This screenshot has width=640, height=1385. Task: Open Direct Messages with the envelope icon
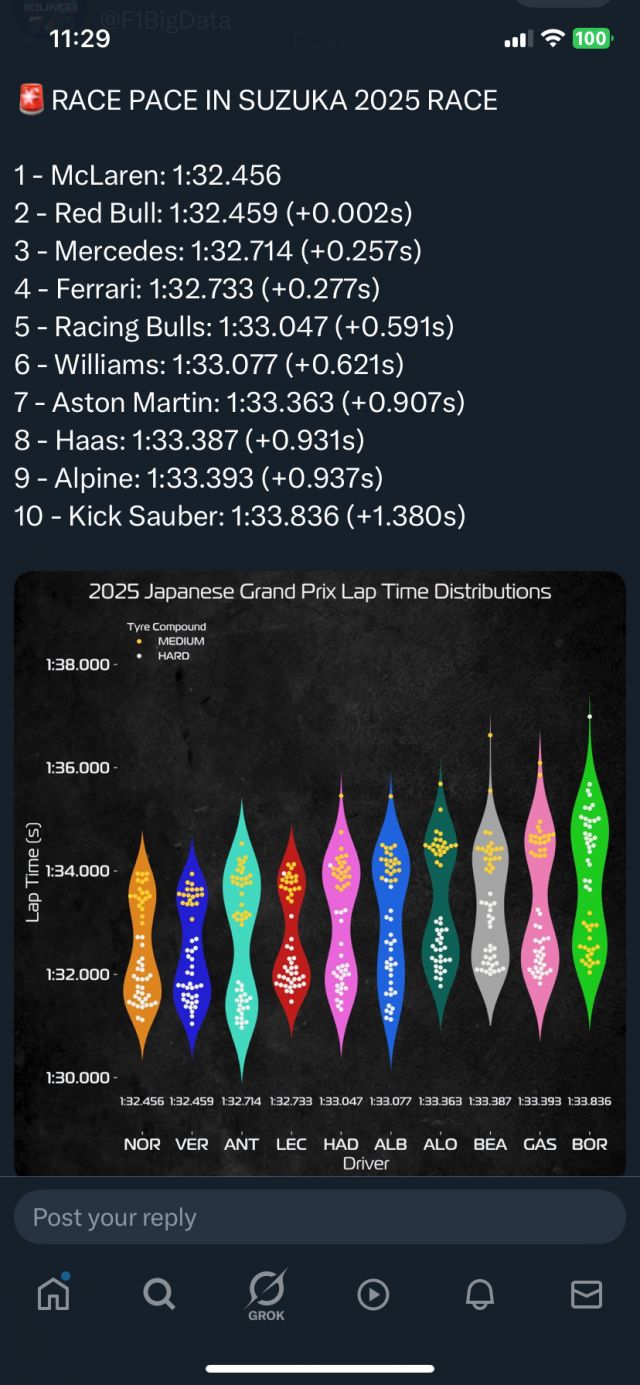(586, 1294)
